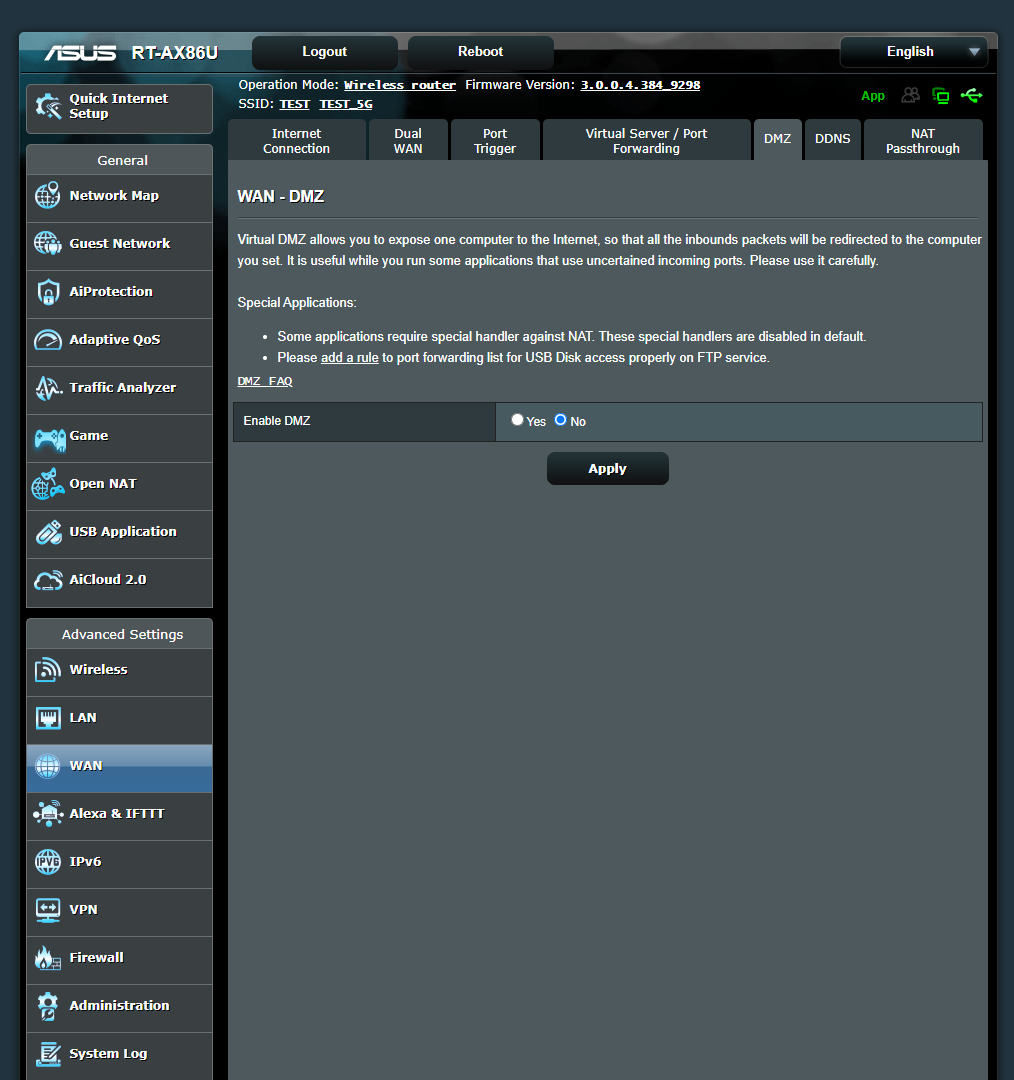Image resolution: width=1014 pixels, height=1080 pixels.
Task: Click the Wireless router operation mode link
Action: click(400, 85)
